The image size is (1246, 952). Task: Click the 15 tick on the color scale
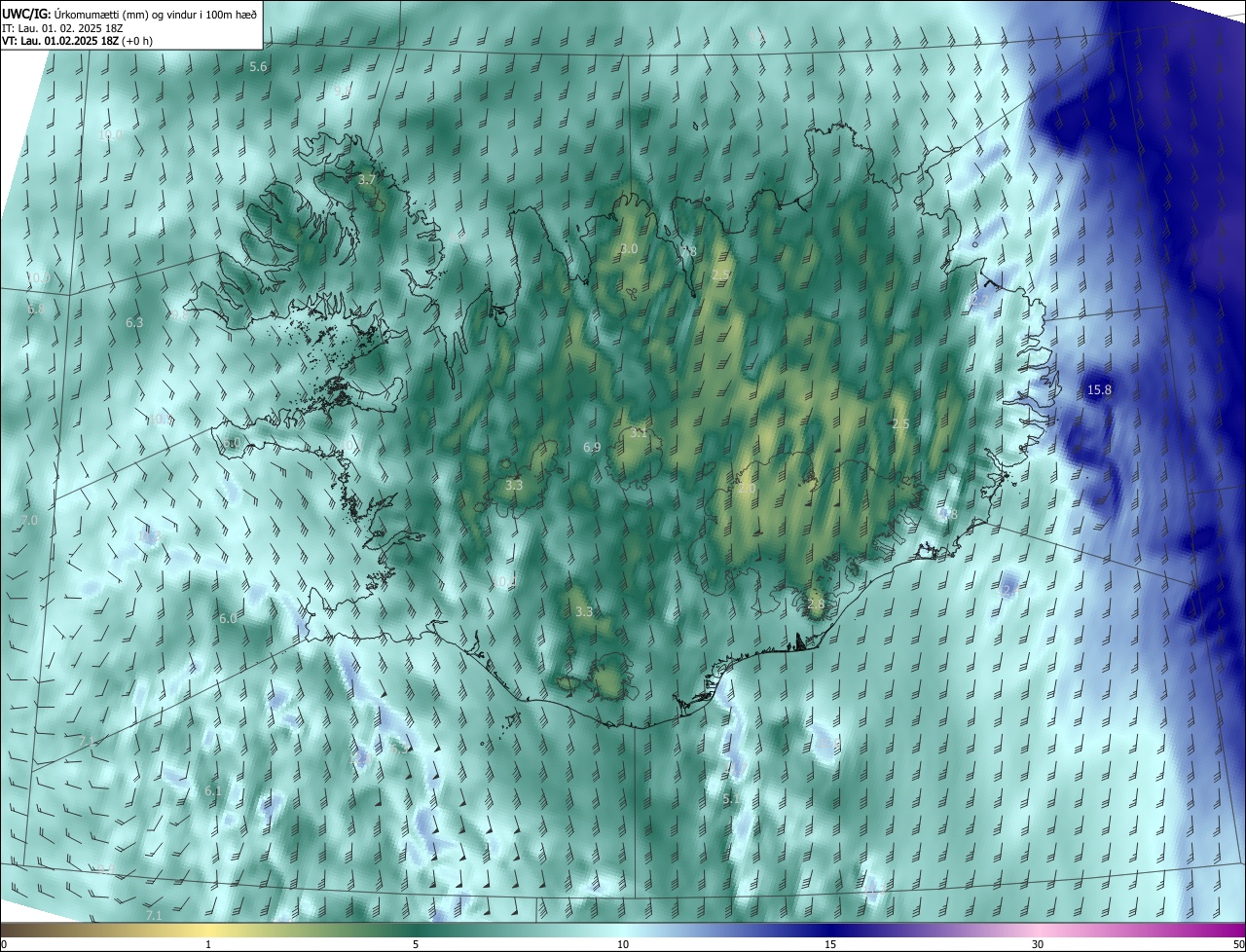click(x=830, y=944)
